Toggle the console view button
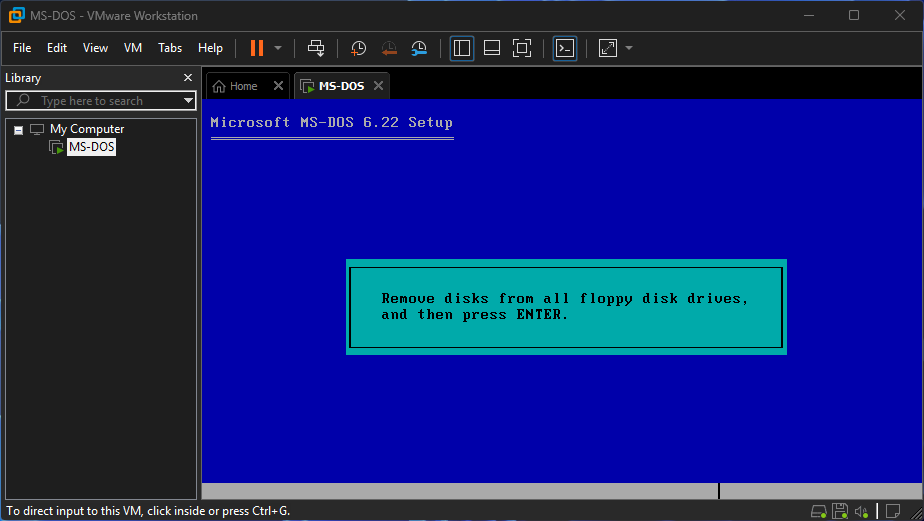 point(565,48)
